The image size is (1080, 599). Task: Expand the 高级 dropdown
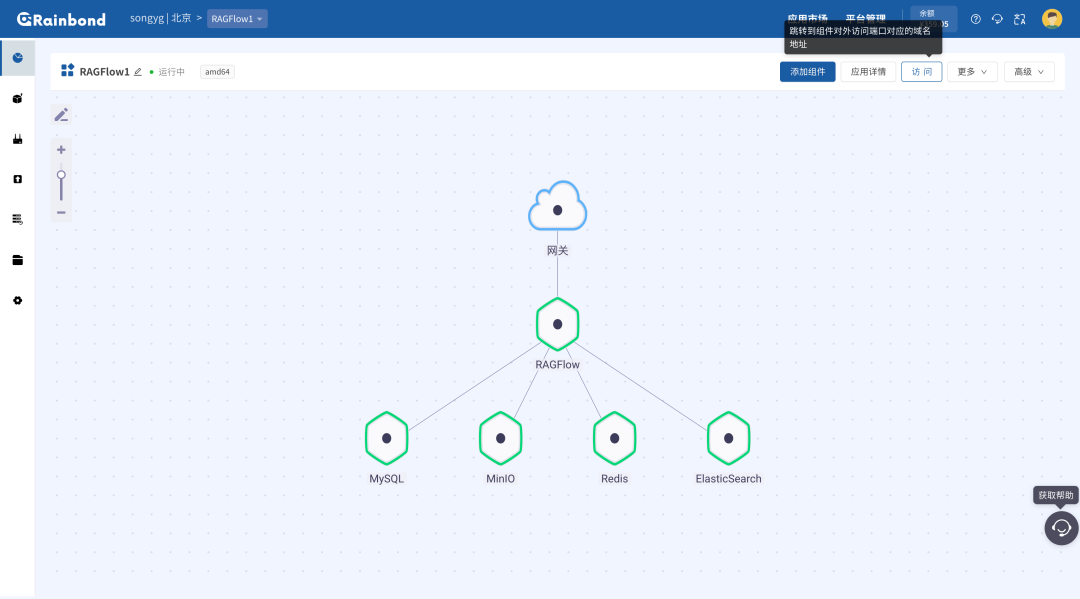1029,72
